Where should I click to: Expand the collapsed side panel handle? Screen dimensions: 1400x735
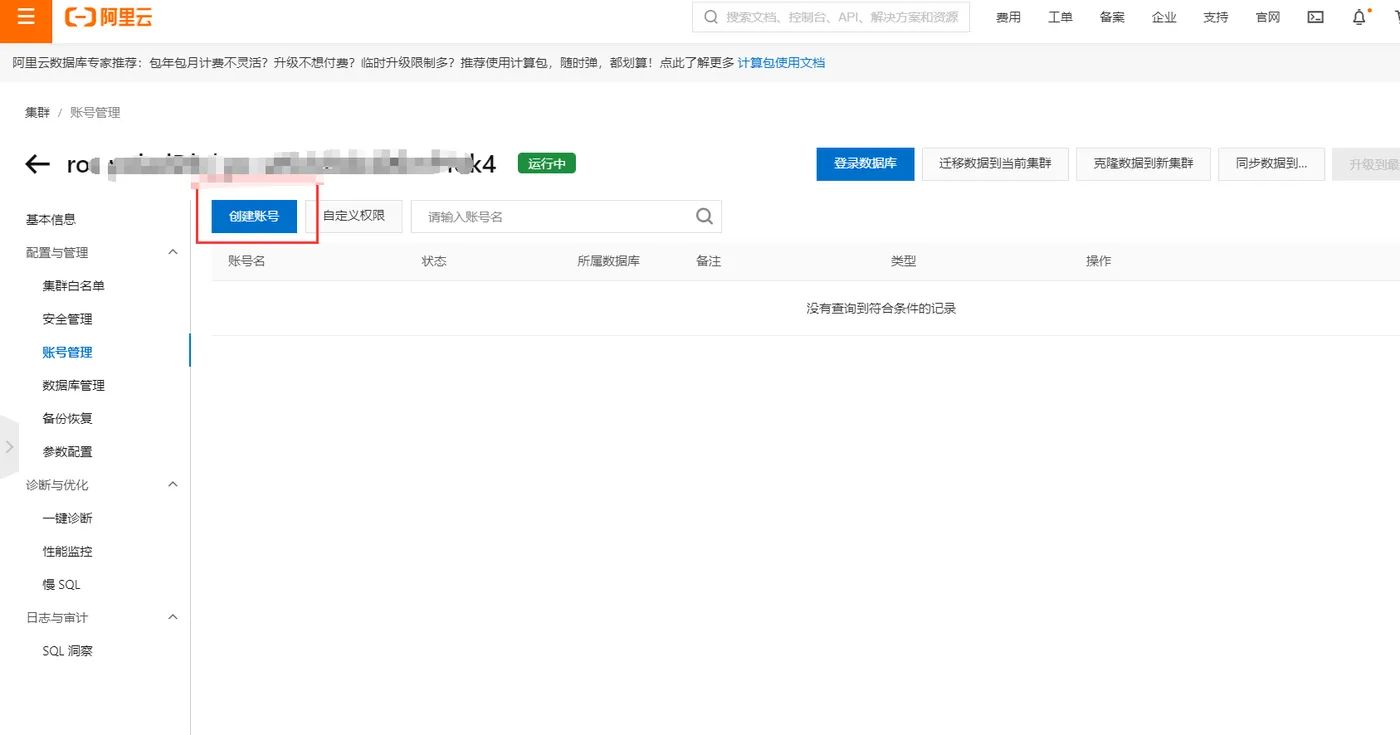pos(9,446)
